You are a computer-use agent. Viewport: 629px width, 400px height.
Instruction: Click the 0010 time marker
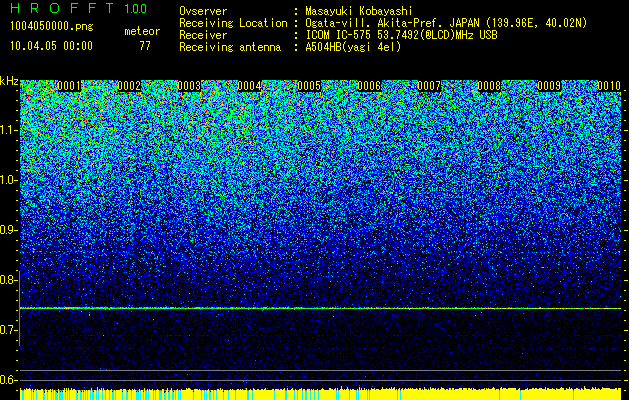609,86
